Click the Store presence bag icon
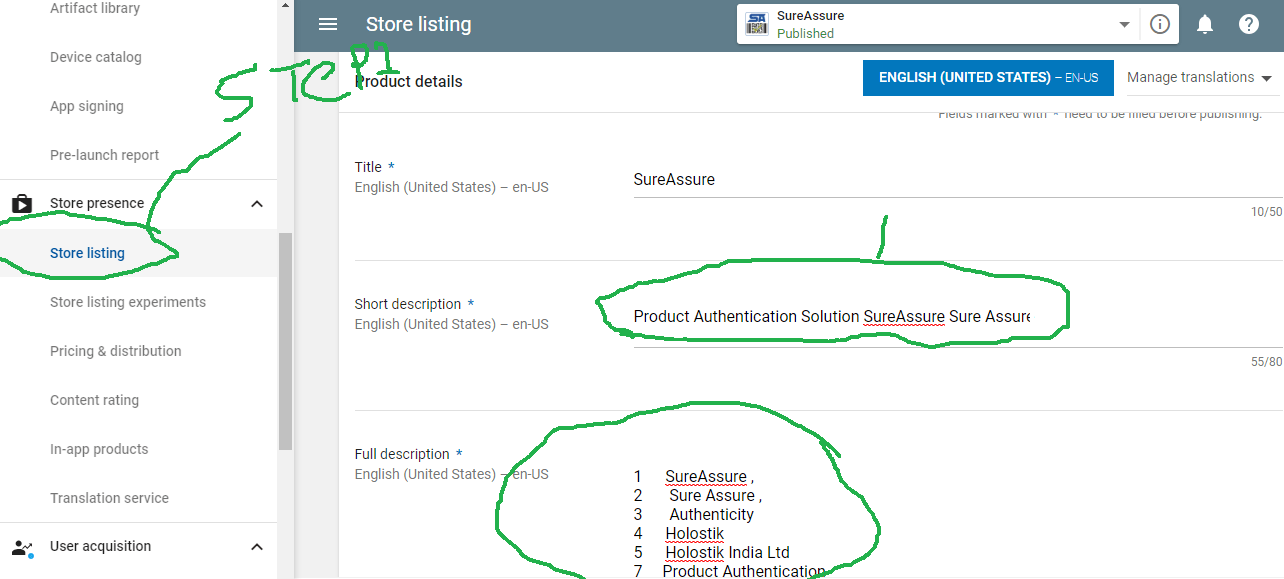1284x579 pixels. pyautogui.click(x=22, y=203)
